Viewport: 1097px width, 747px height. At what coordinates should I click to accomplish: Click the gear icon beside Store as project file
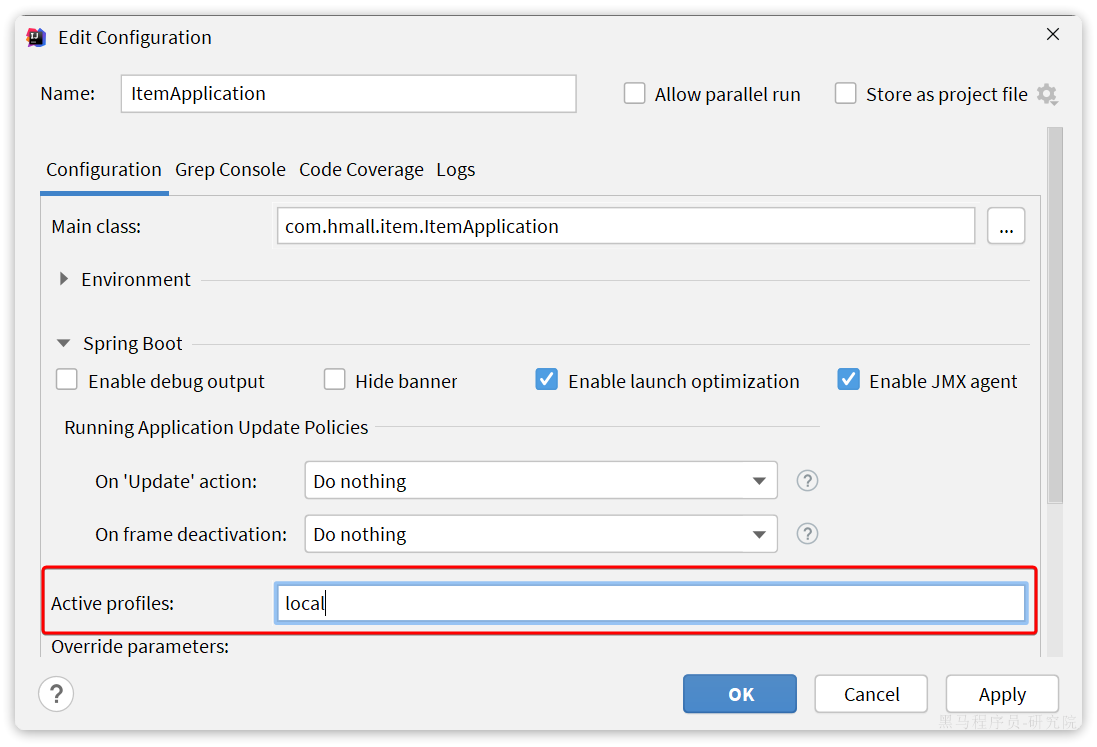click(1046, 94)
